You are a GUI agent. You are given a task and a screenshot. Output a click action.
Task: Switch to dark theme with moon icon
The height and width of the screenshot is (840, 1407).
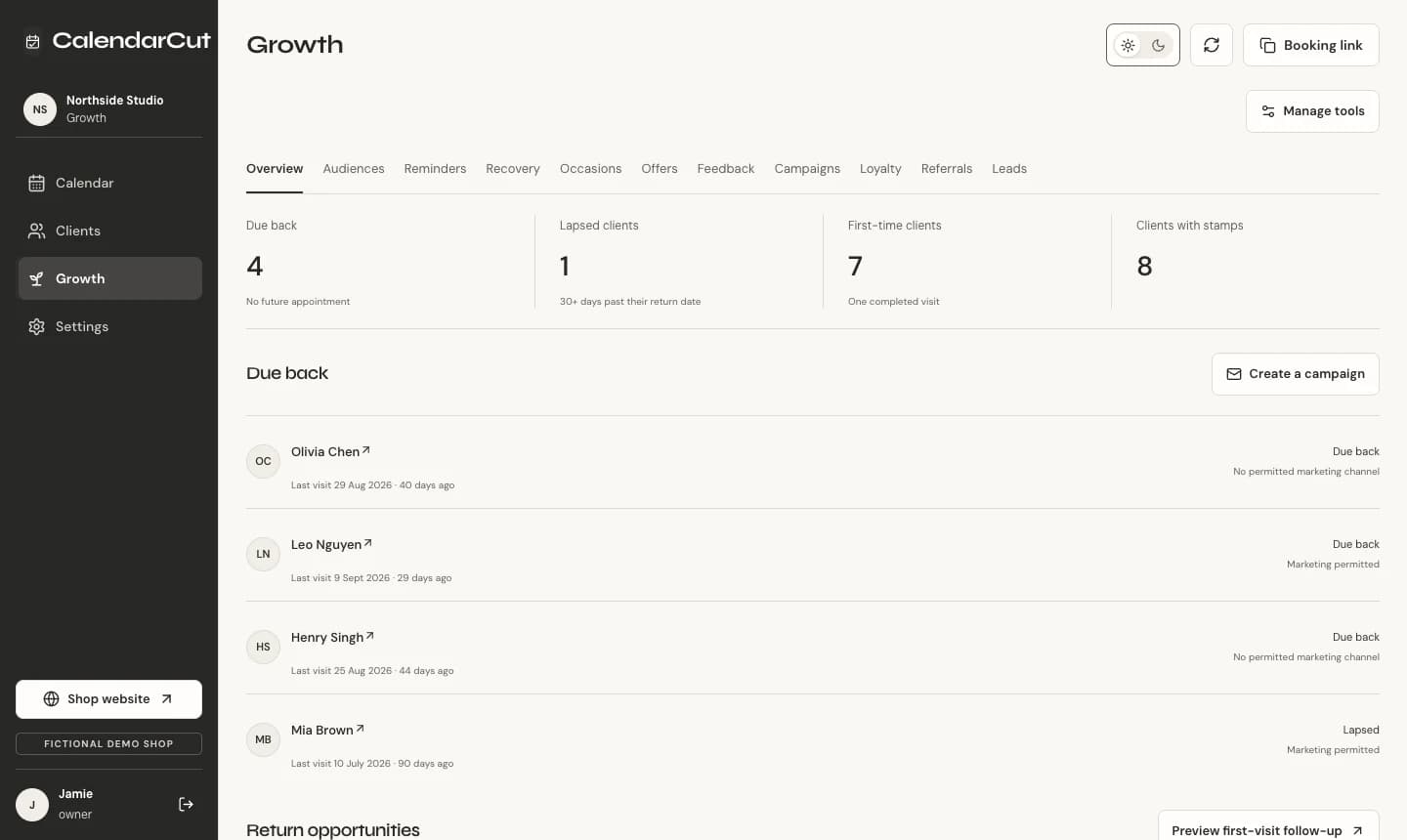tap(1158, 45)
